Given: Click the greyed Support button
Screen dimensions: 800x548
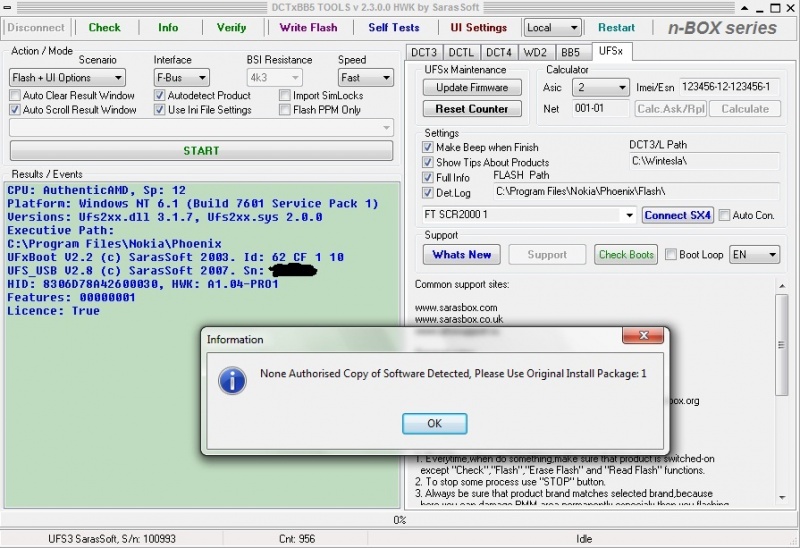Looking at the screenshot, I should pyautogui.click(x=547, y=254).
